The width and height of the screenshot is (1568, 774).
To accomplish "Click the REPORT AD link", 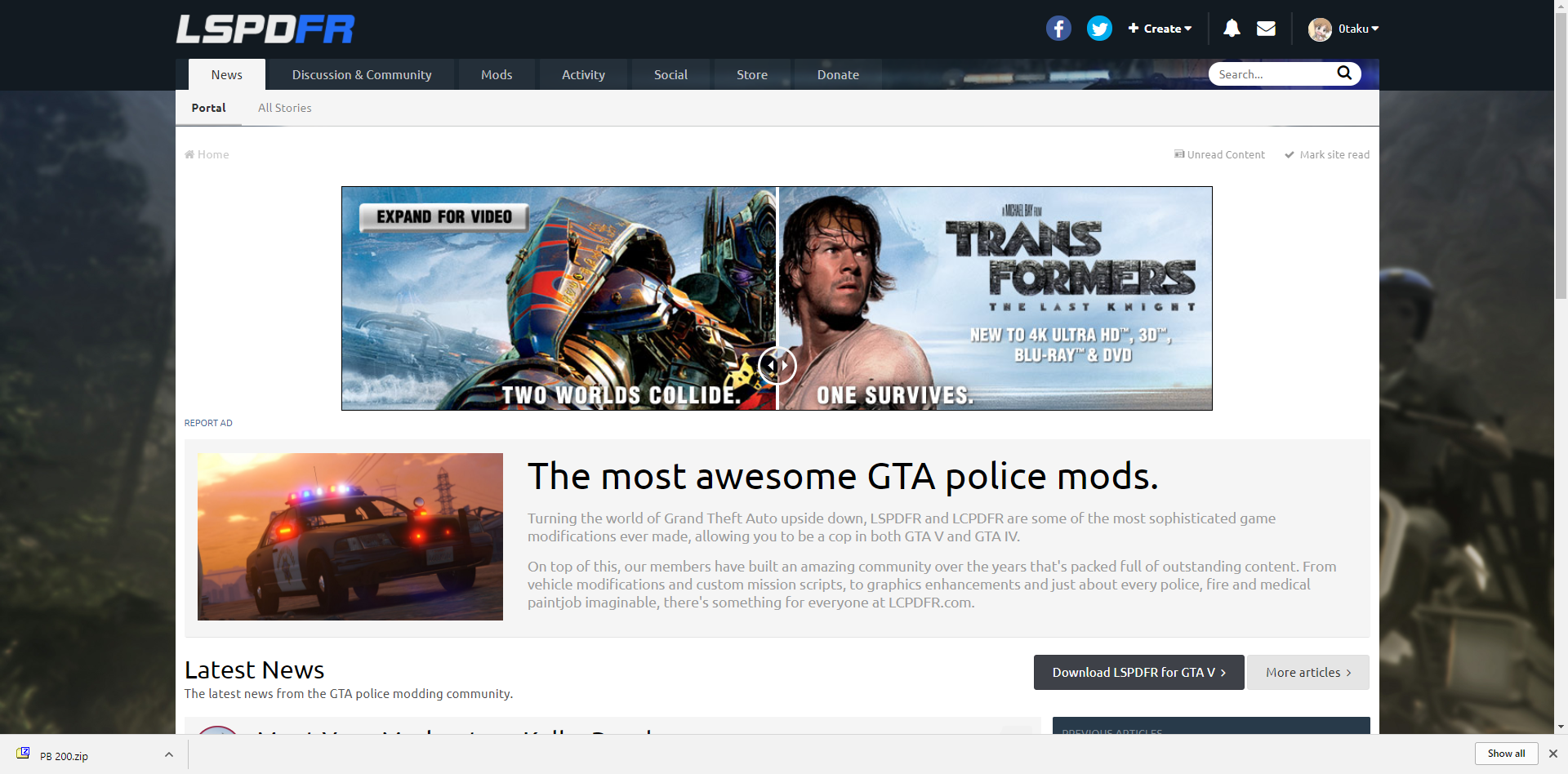I will 208,423.
